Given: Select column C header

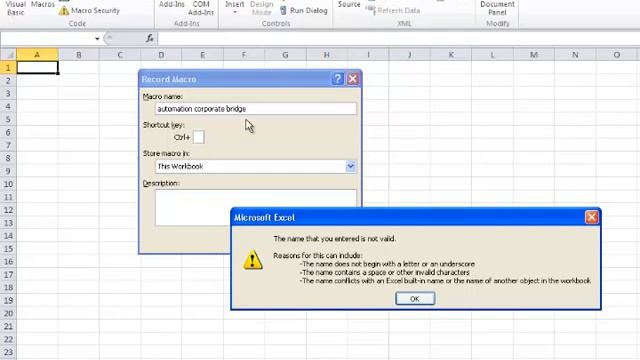Looking at the screenshot, I should tap(120, 54).
